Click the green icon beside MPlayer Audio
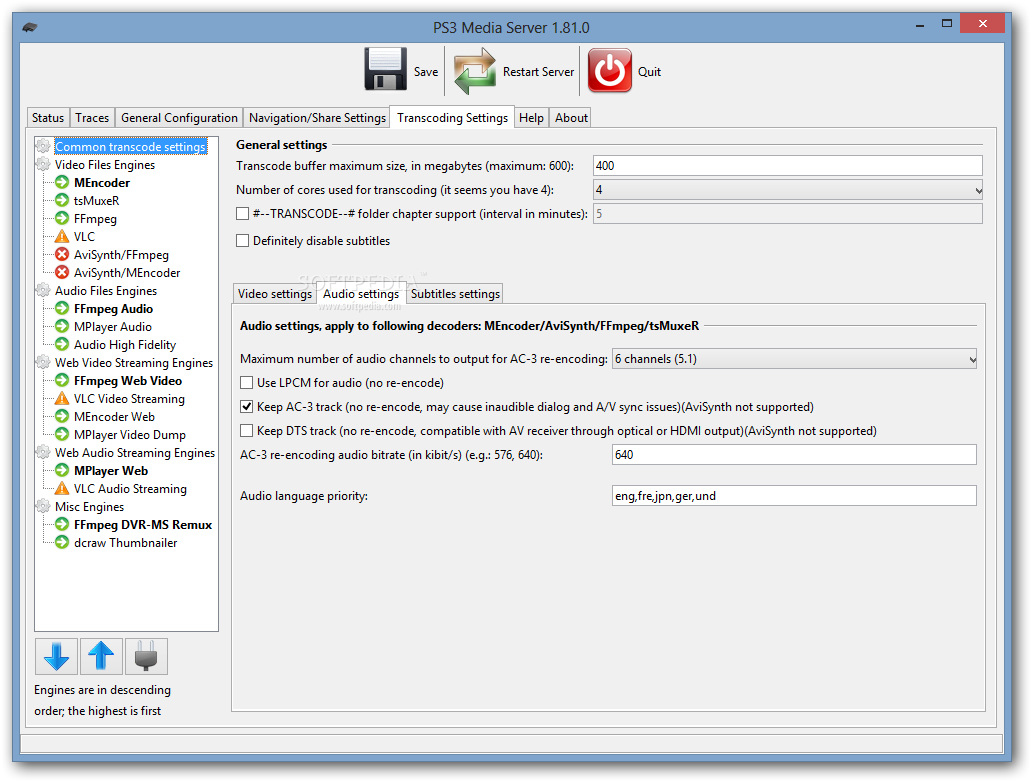 click(62, 326)
